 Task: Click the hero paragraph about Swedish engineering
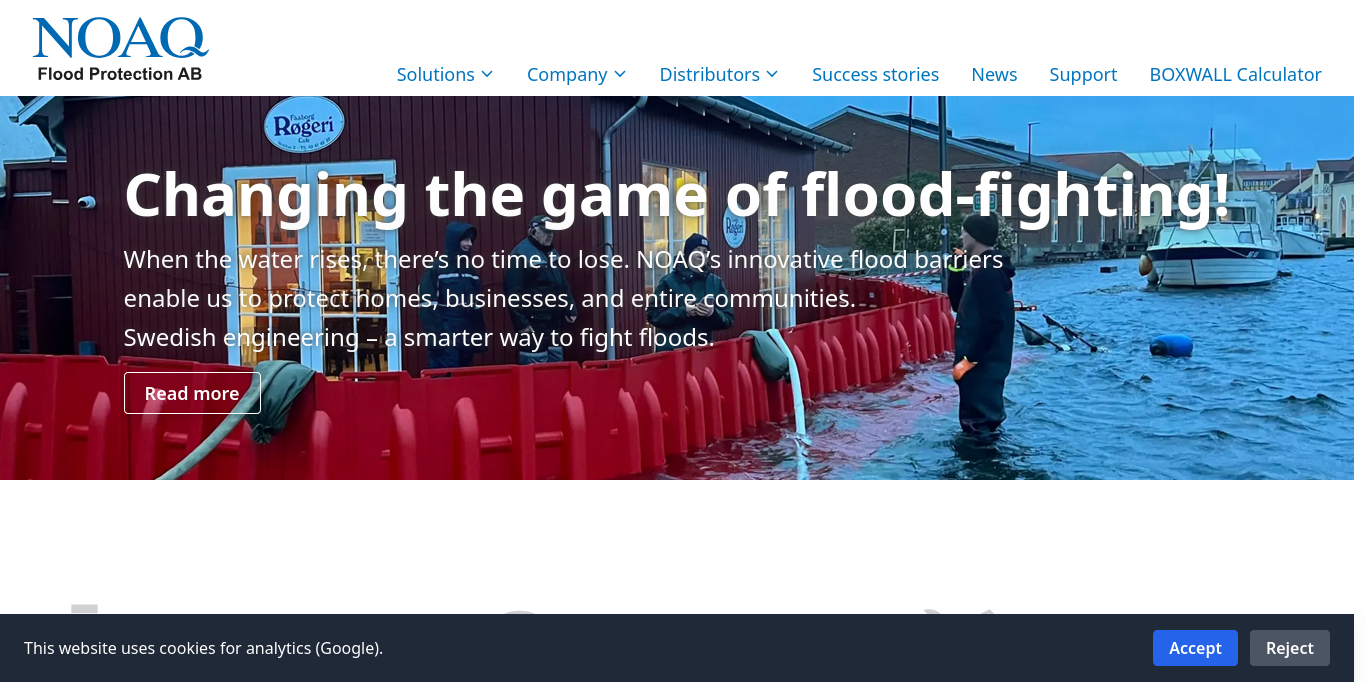coord(563,298)
